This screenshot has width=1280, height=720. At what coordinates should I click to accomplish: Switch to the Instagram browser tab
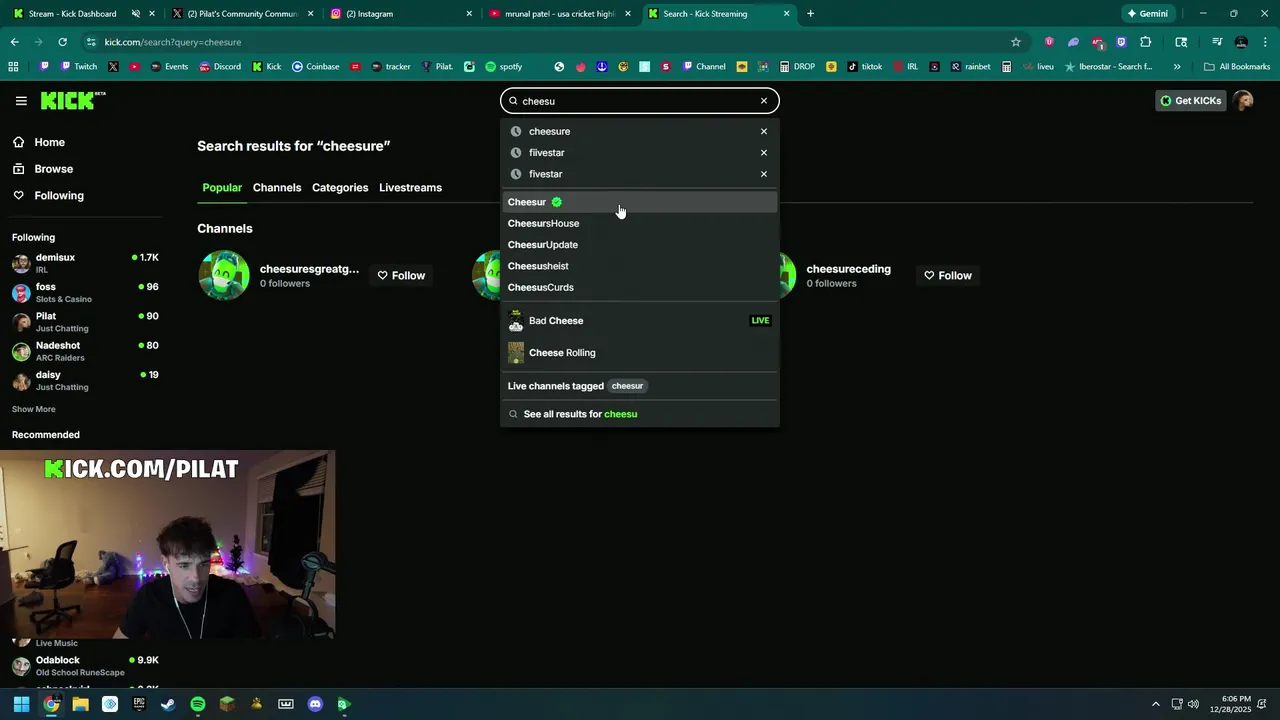(x=400, y=14)
